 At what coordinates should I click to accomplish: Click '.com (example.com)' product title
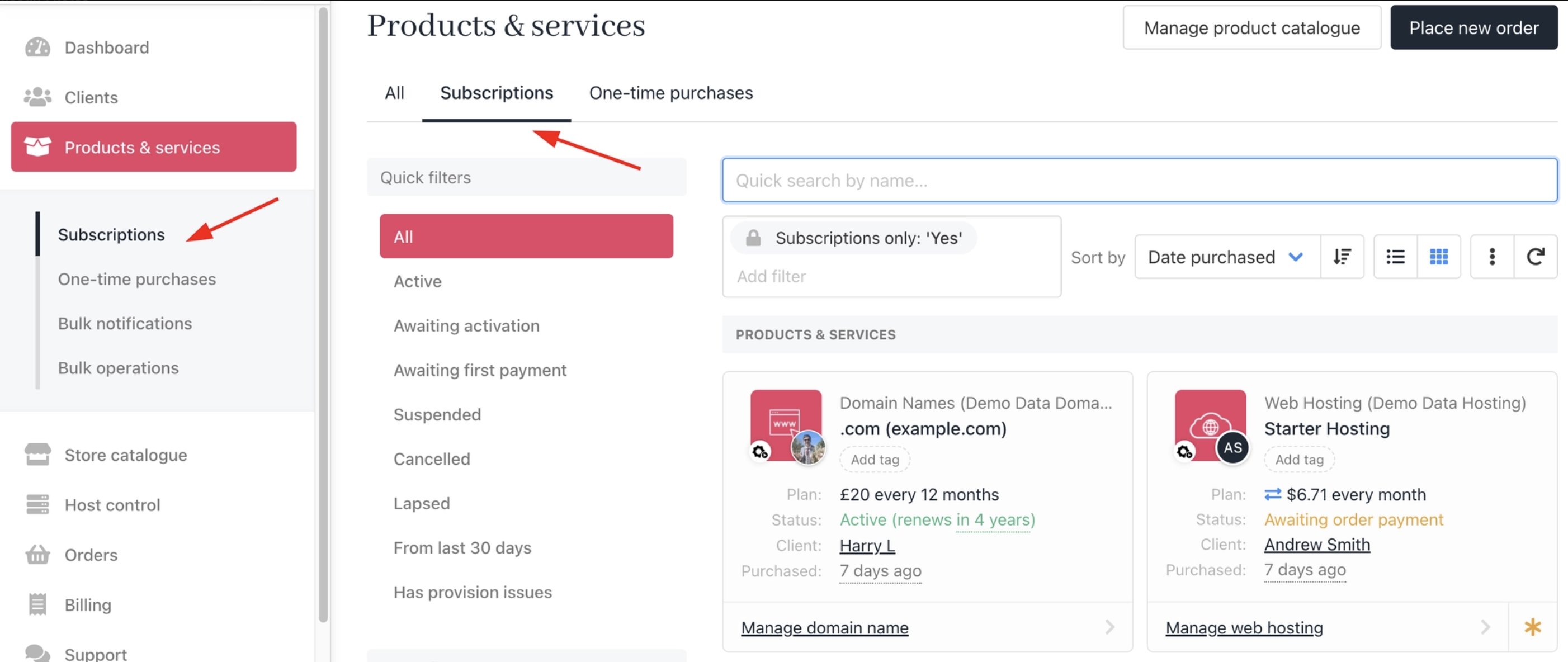[923, 428]
